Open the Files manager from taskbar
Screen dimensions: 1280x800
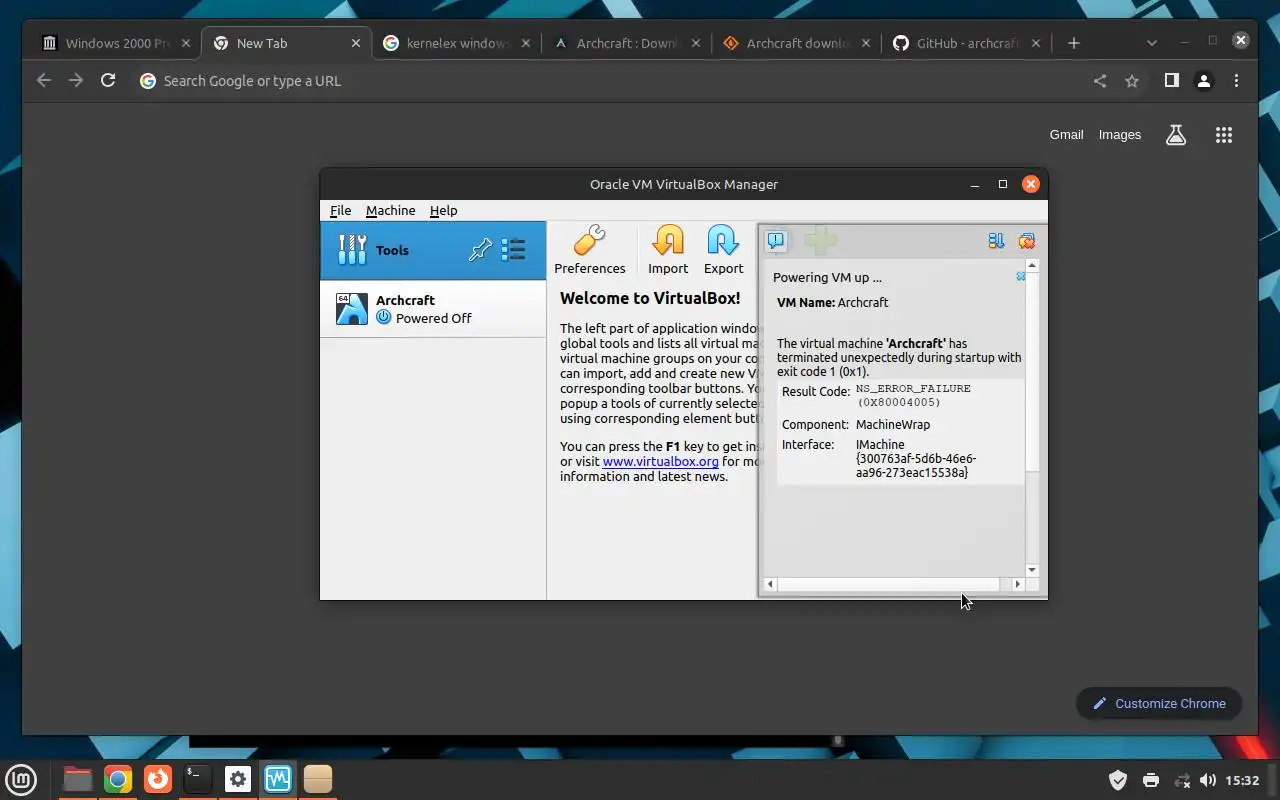click(77, 779)
